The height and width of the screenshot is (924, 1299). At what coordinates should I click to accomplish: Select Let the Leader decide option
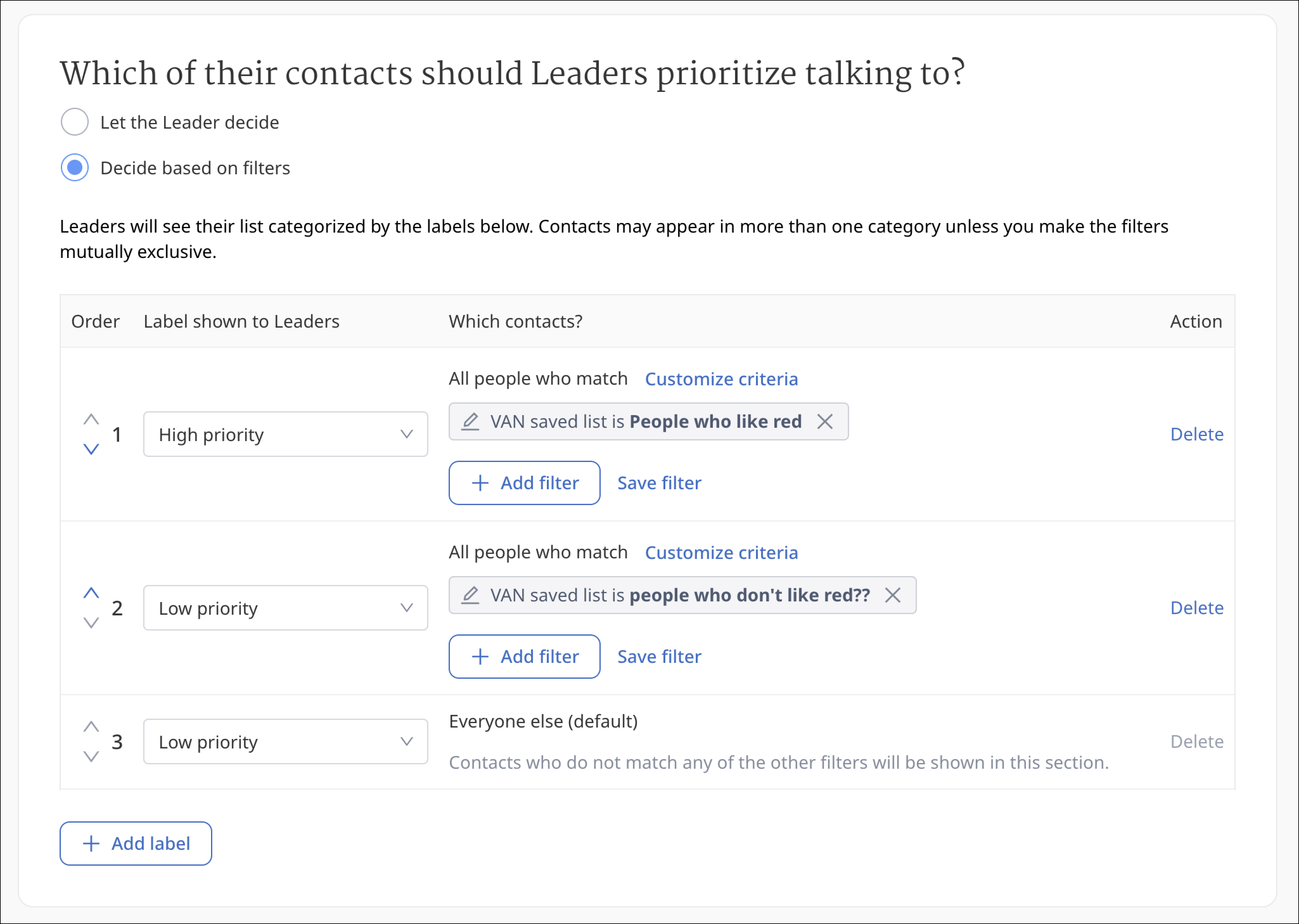pyautogui.click(x=74, y=122)
